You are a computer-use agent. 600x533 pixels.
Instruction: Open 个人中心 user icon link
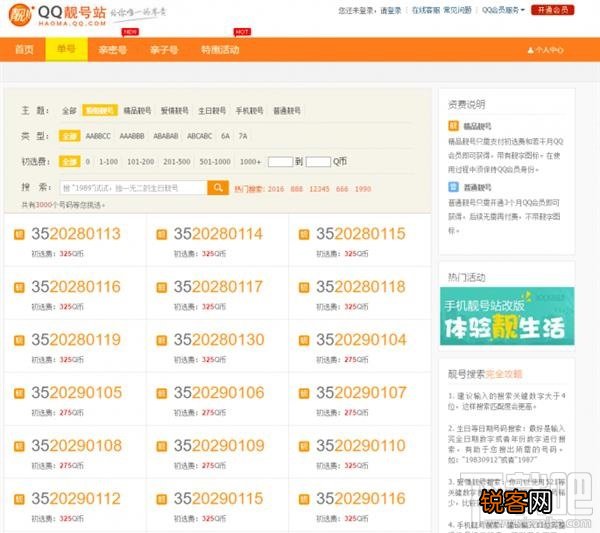pos(545,50)
